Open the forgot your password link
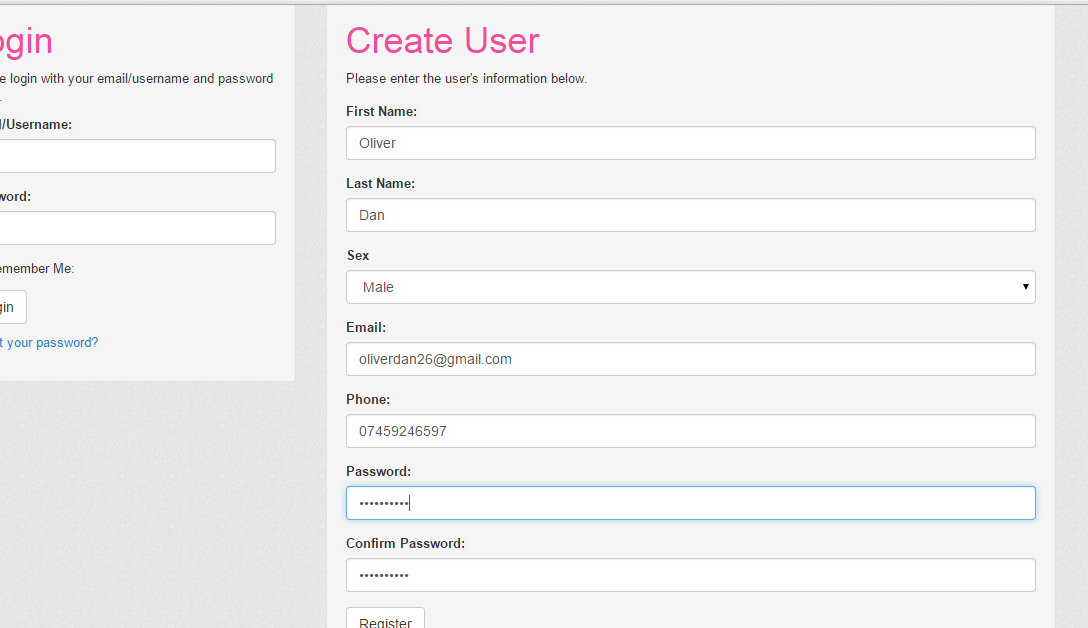 pos(48,342)
